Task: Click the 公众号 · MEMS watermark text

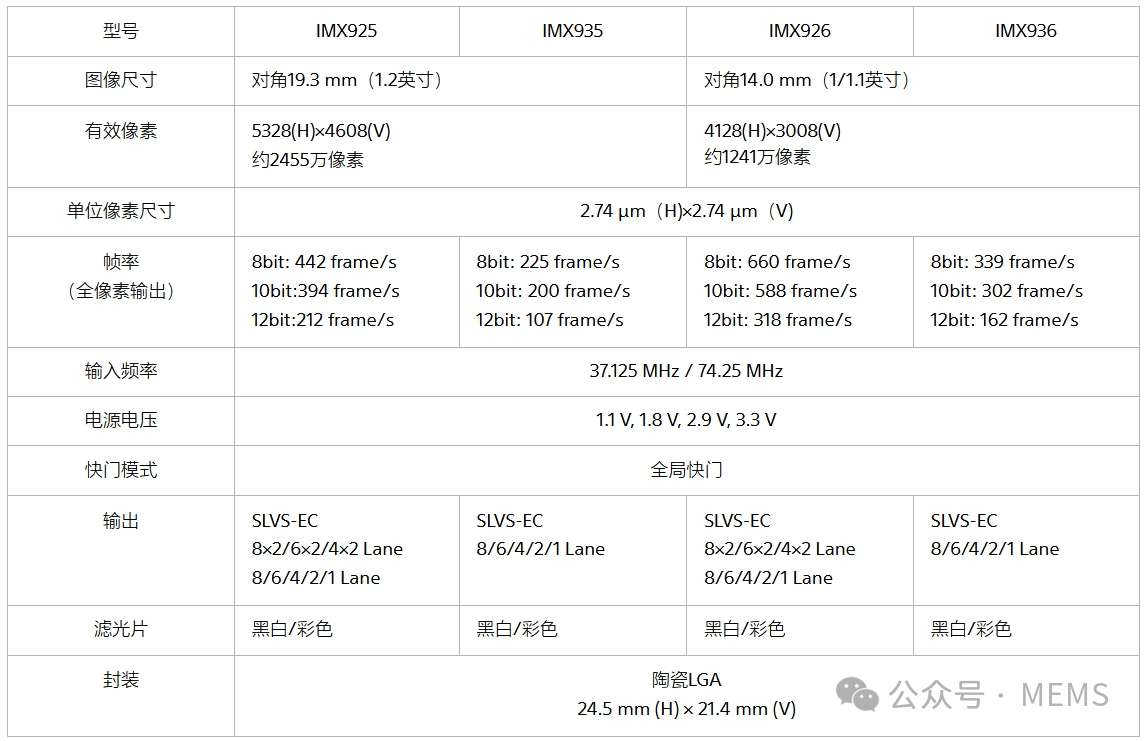Action: pos(998,694)
